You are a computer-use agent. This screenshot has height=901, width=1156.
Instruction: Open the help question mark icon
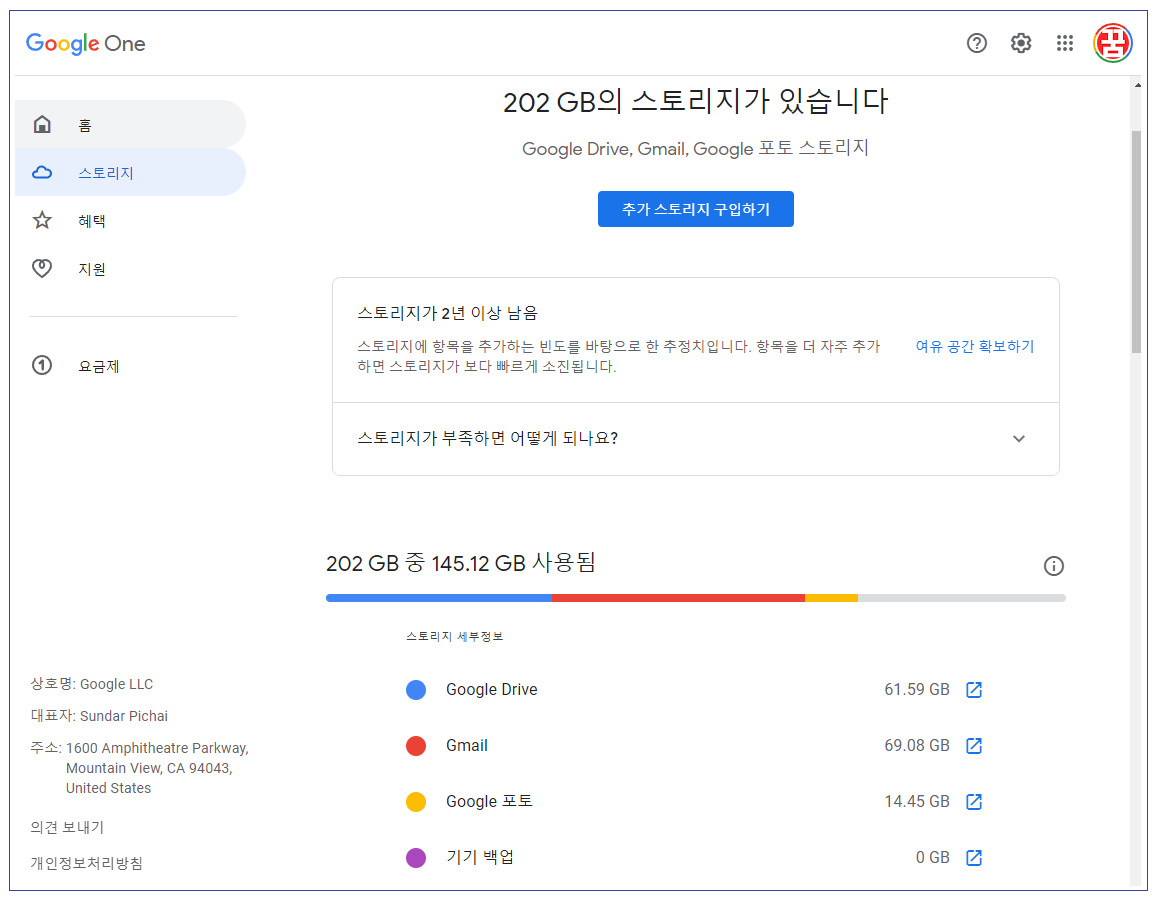click(977, 44)
